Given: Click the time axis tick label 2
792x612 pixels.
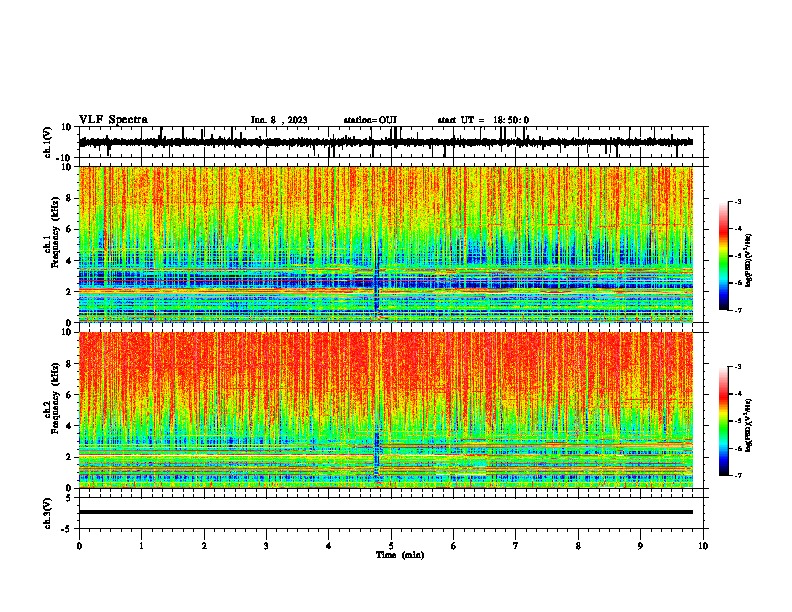Looking at the screenshot, I should [204, 546].
